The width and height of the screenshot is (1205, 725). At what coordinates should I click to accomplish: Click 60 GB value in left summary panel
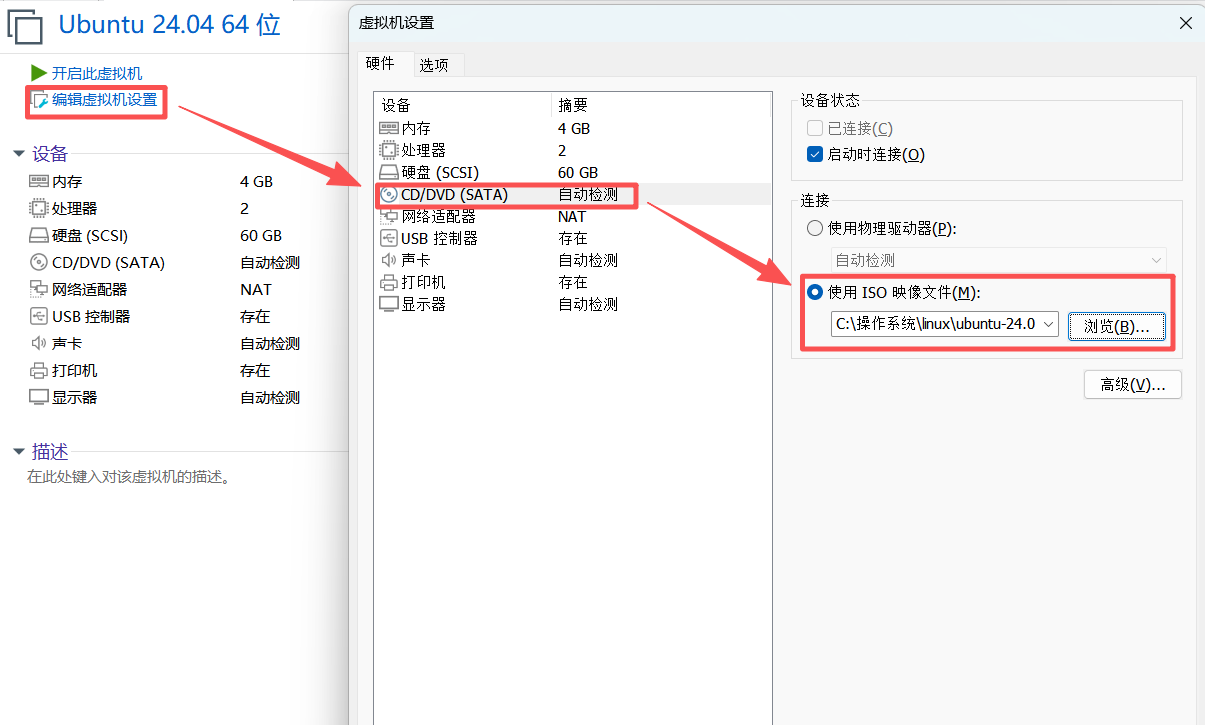pyautogui.click(x=261, y=236)
